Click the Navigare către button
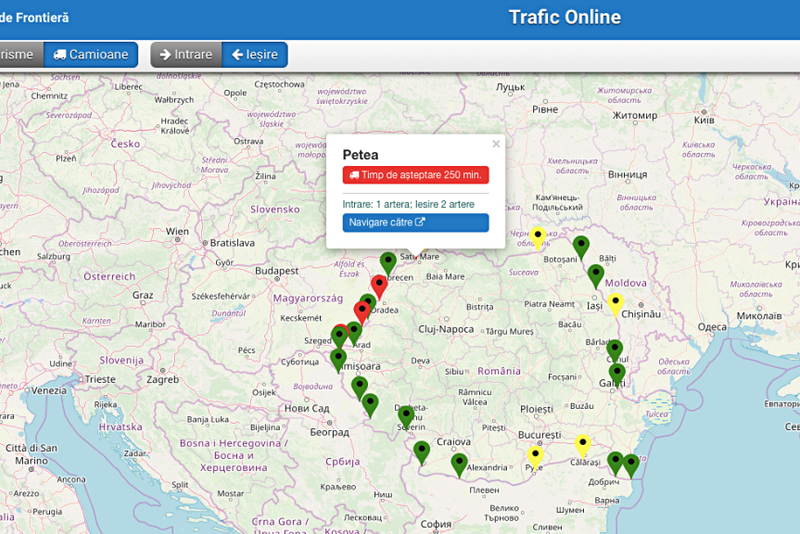Image resolution: width=800 pixels, height=534 pixels. pyautogui.click(x=415, y=222)
